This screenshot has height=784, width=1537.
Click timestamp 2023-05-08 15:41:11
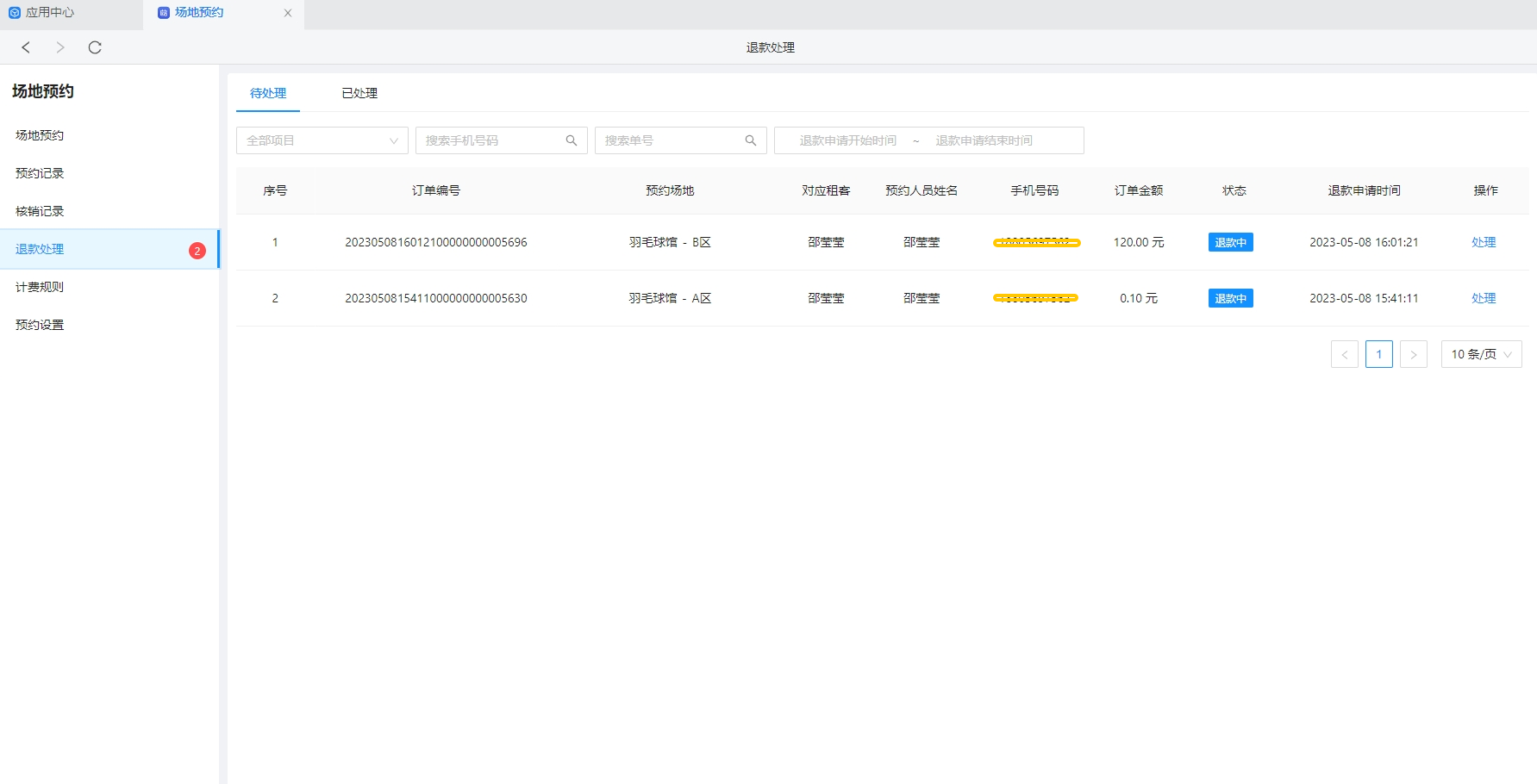click(1364, 298)
